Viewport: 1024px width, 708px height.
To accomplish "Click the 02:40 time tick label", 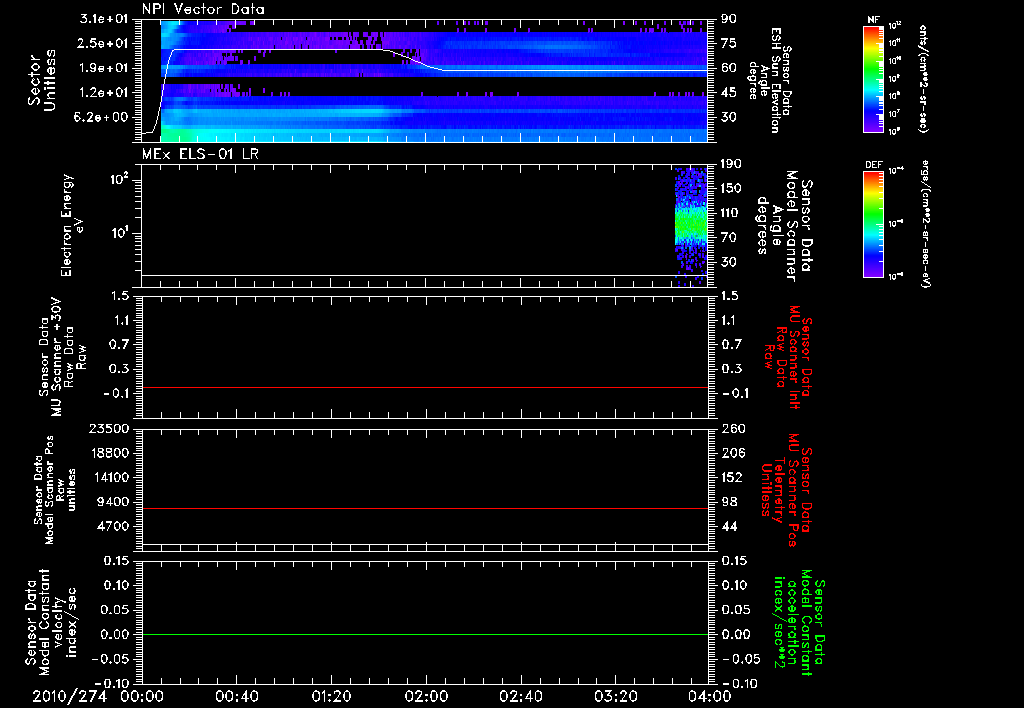I will [520, 696].
